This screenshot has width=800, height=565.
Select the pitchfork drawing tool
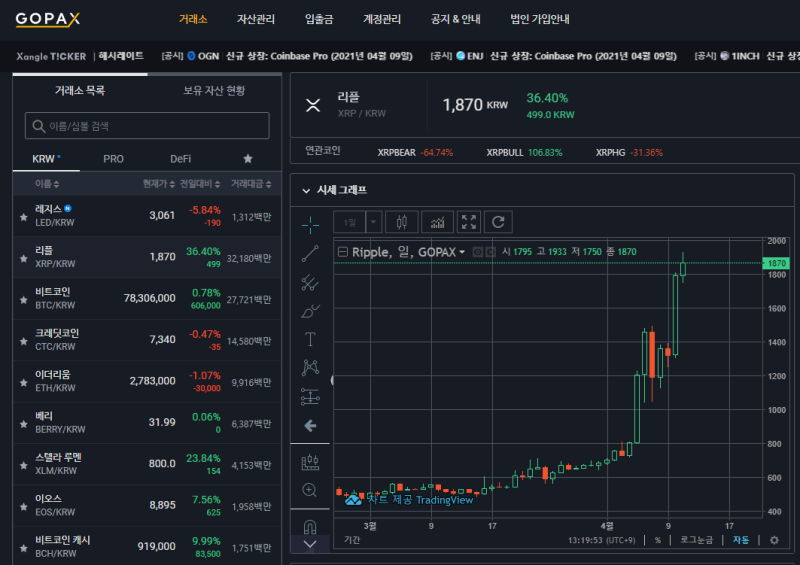(x=310, y=282)
